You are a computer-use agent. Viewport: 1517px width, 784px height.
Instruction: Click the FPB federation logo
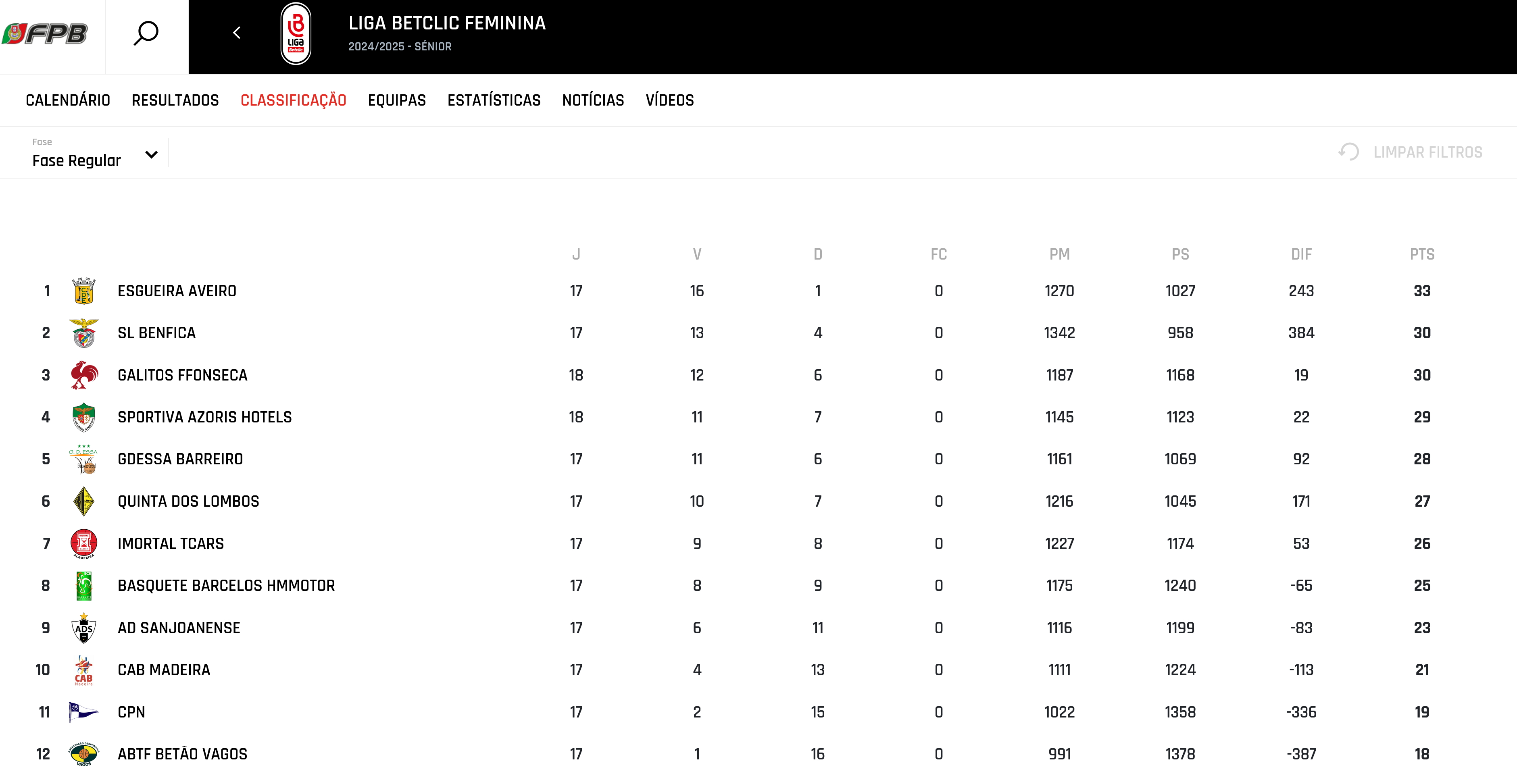point(45,33)
